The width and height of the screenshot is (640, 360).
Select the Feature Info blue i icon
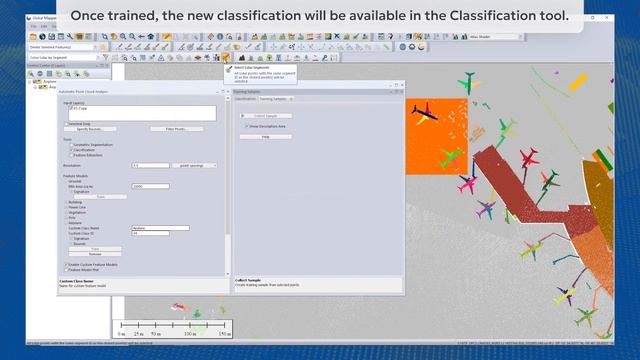(220, 37)
